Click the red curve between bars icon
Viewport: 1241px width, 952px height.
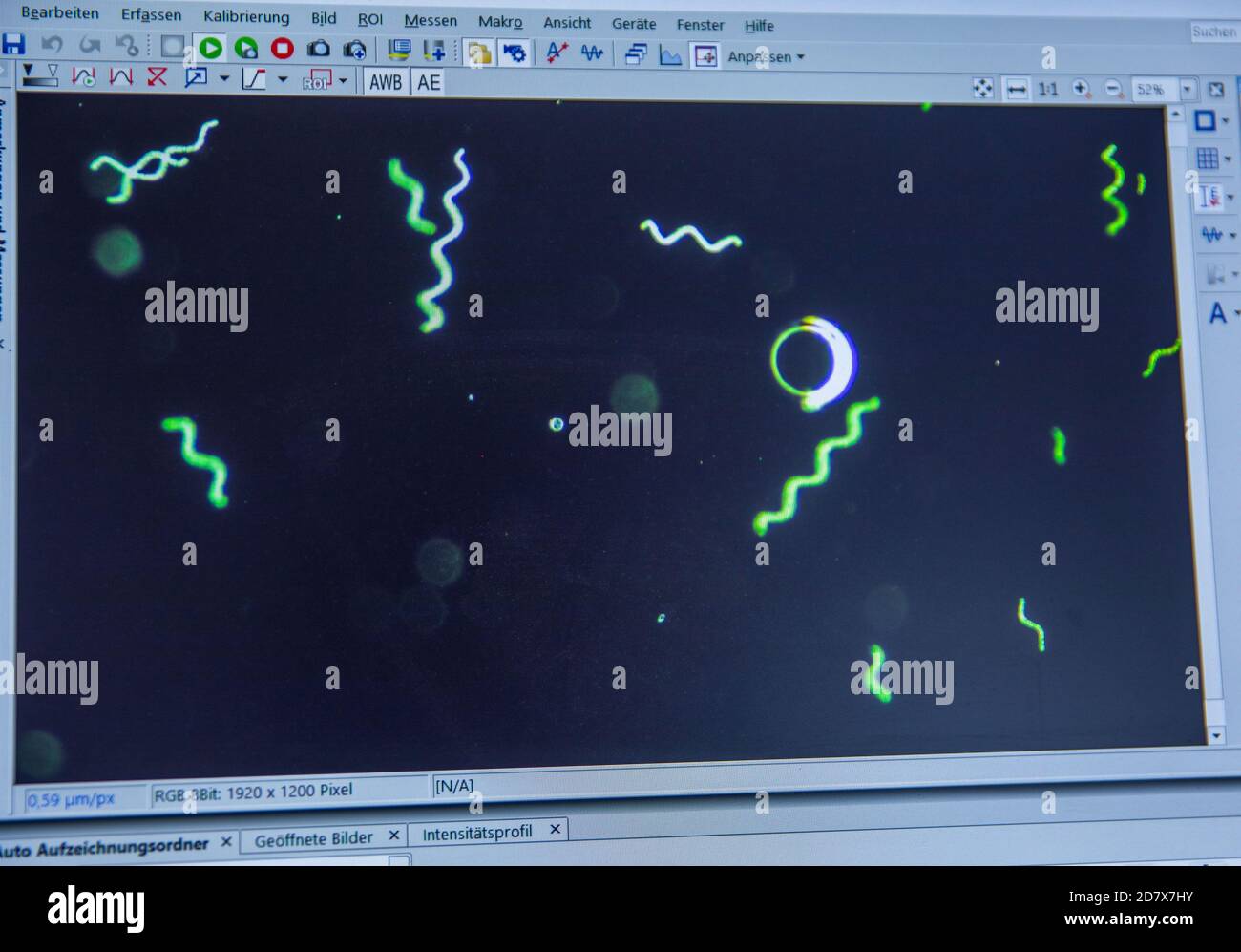pyautogui.click(x=120, y=76)
